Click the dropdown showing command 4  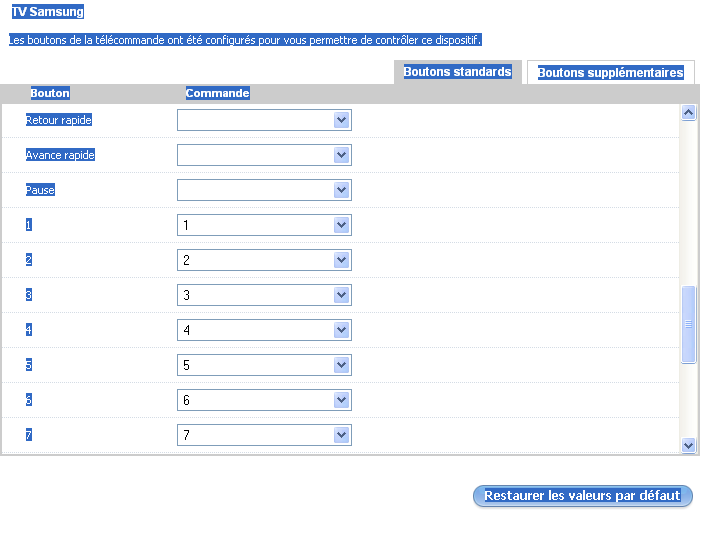(264, 330)
